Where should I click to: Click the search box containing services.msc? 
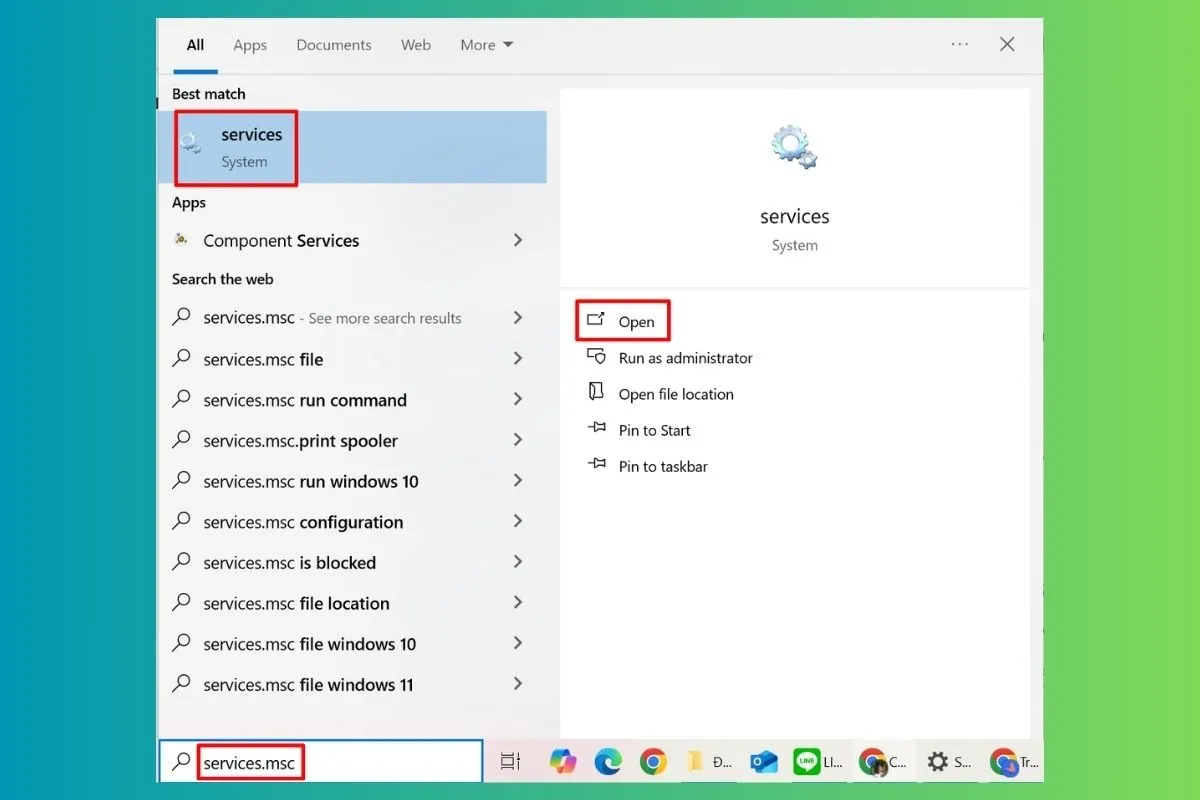(320, 763)
